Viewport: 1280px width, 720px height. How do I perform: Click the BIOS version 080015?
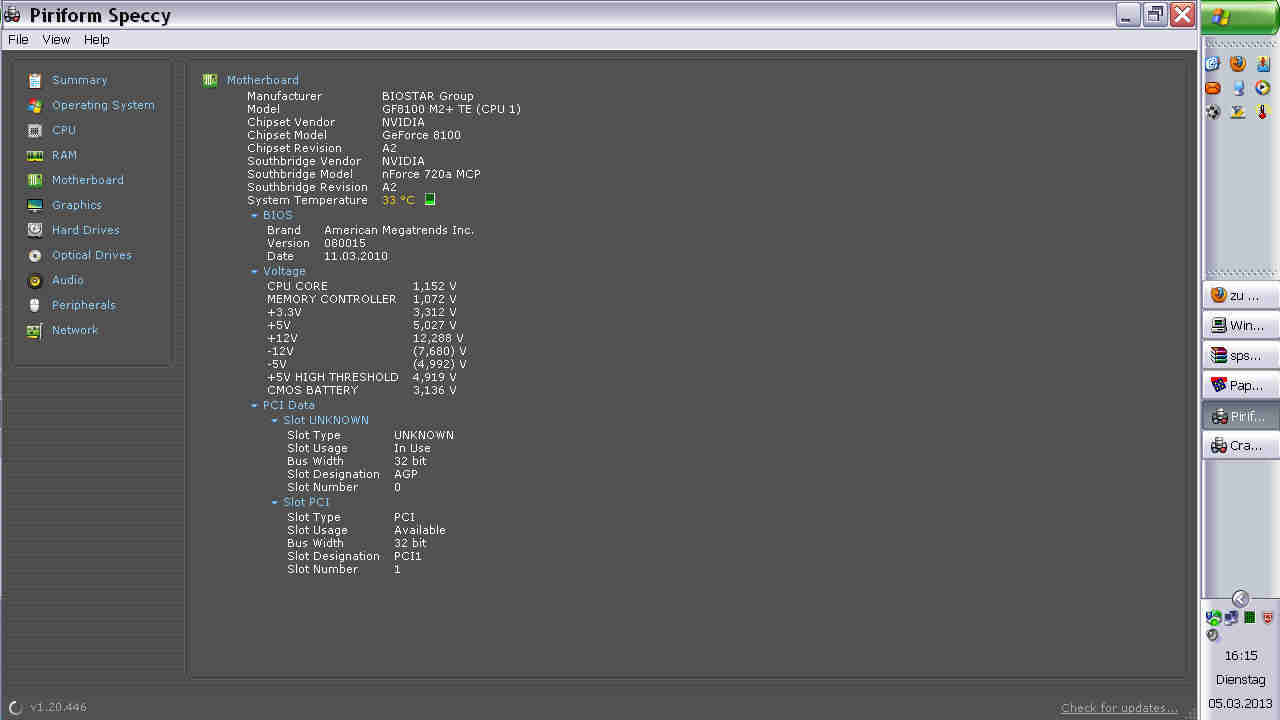pyautogui.click(x=345, y=243)
